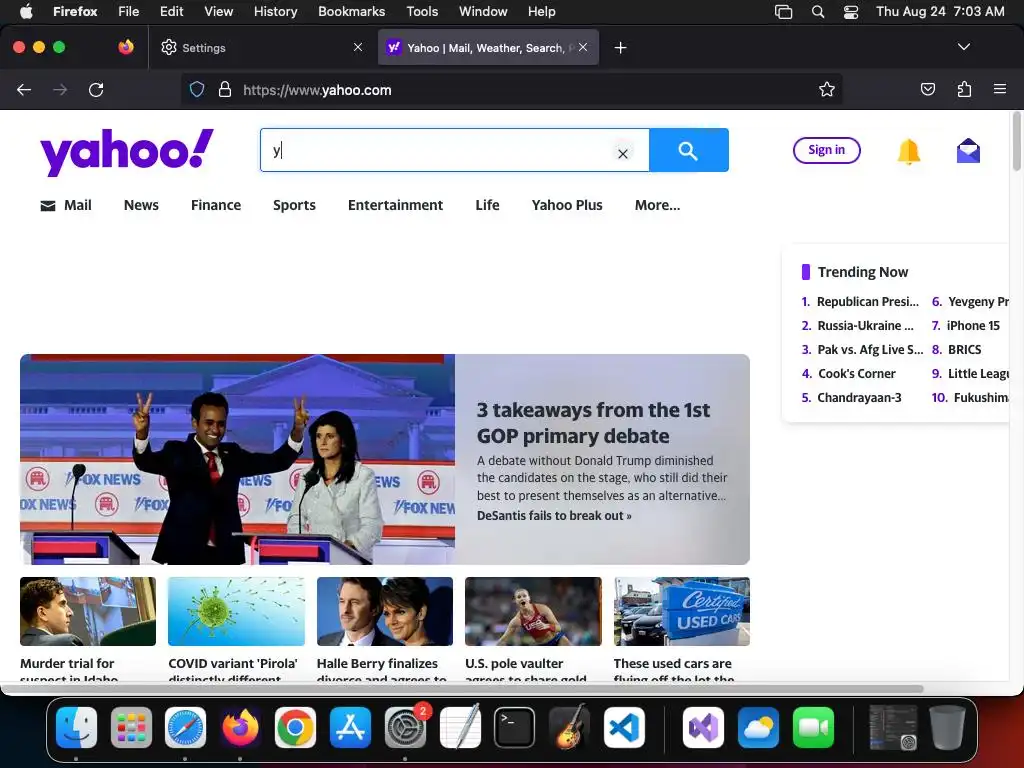Expand the More... navigation menu
1024x768 pixels.
point(657,205)
